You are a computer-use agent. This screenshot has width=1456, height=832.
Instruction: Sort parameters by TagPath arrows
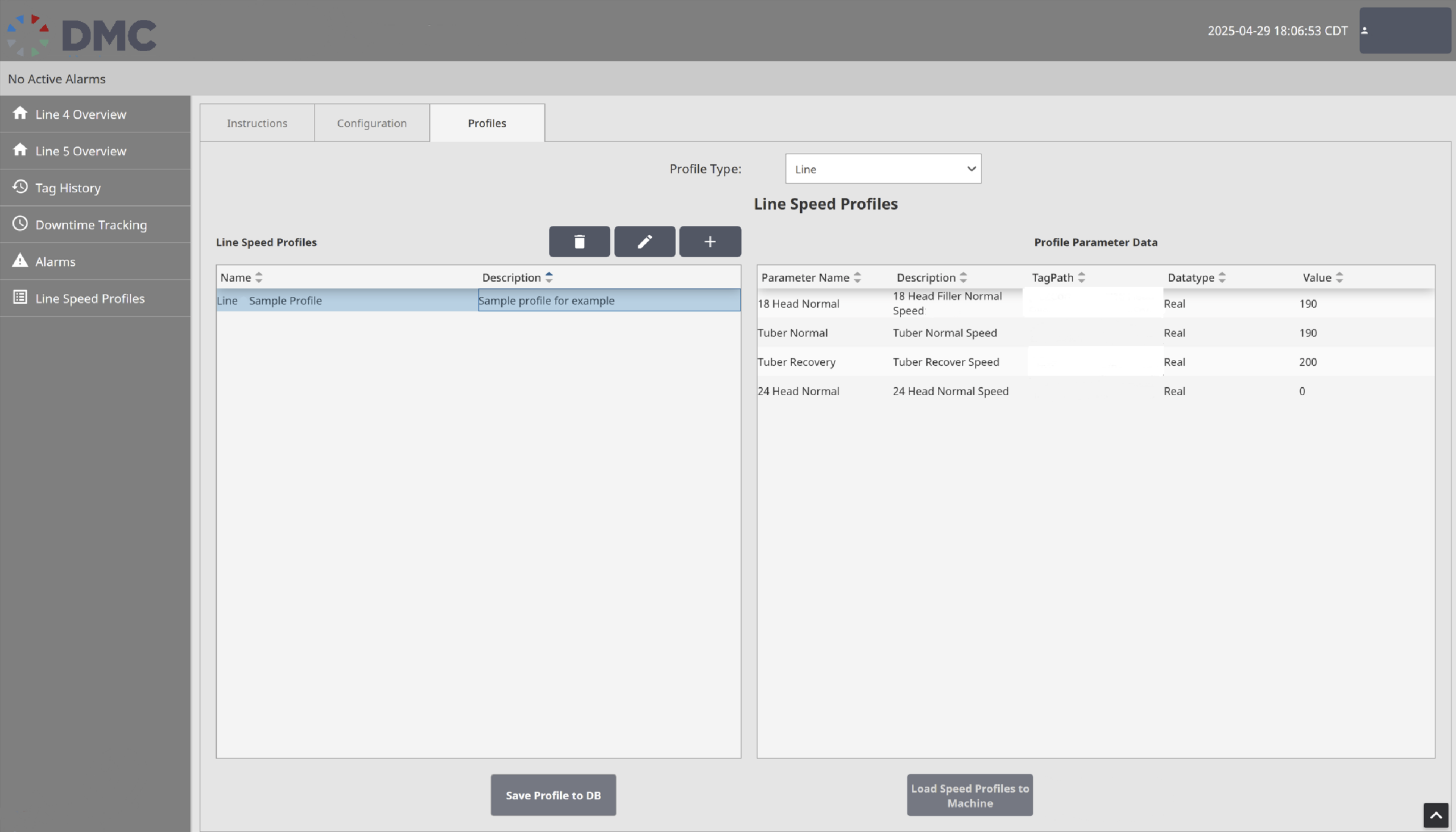[x=1082, y=278]
